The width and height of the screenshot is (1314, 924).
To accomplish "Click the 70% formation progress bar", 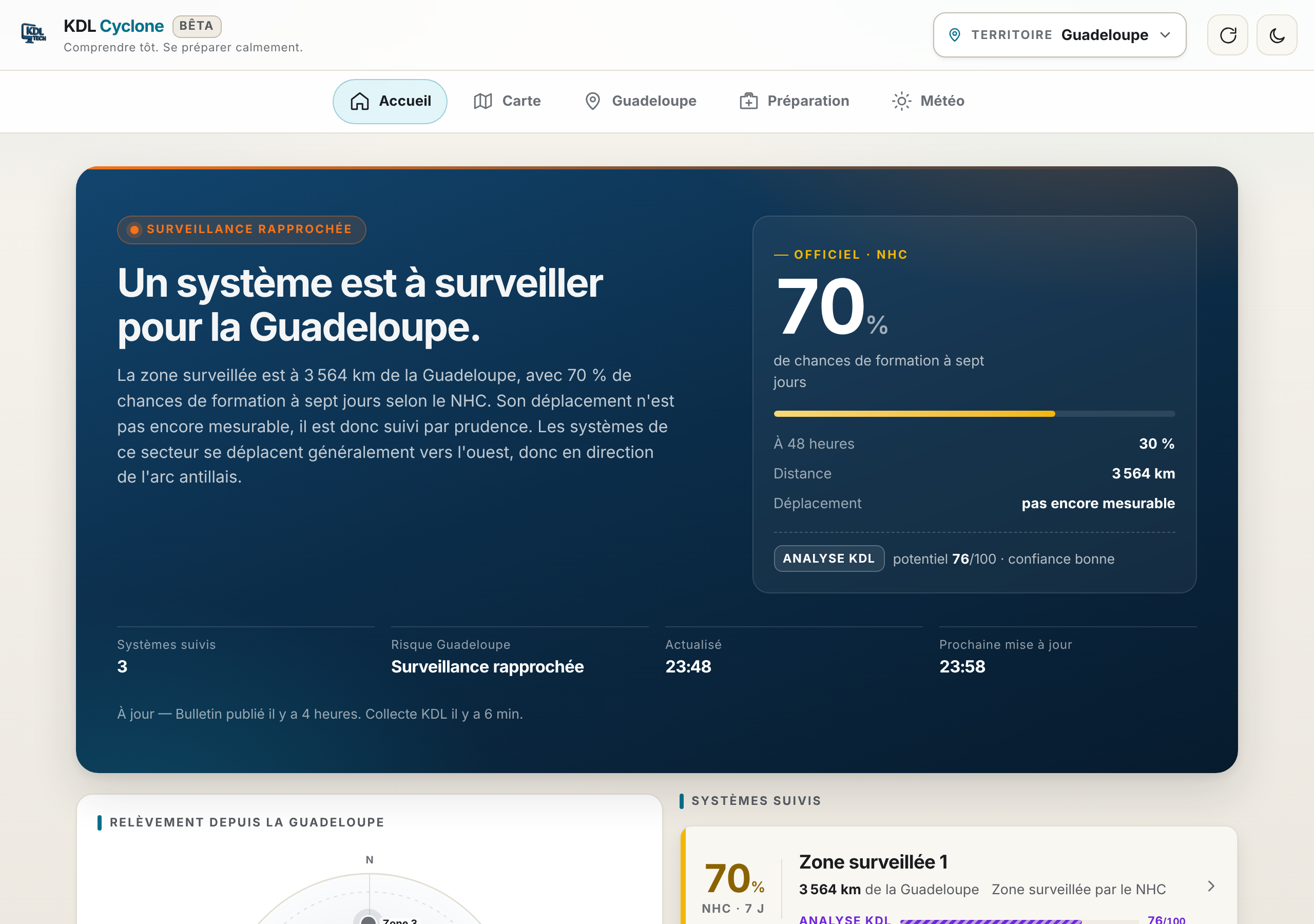I will (x=974, y=413).
